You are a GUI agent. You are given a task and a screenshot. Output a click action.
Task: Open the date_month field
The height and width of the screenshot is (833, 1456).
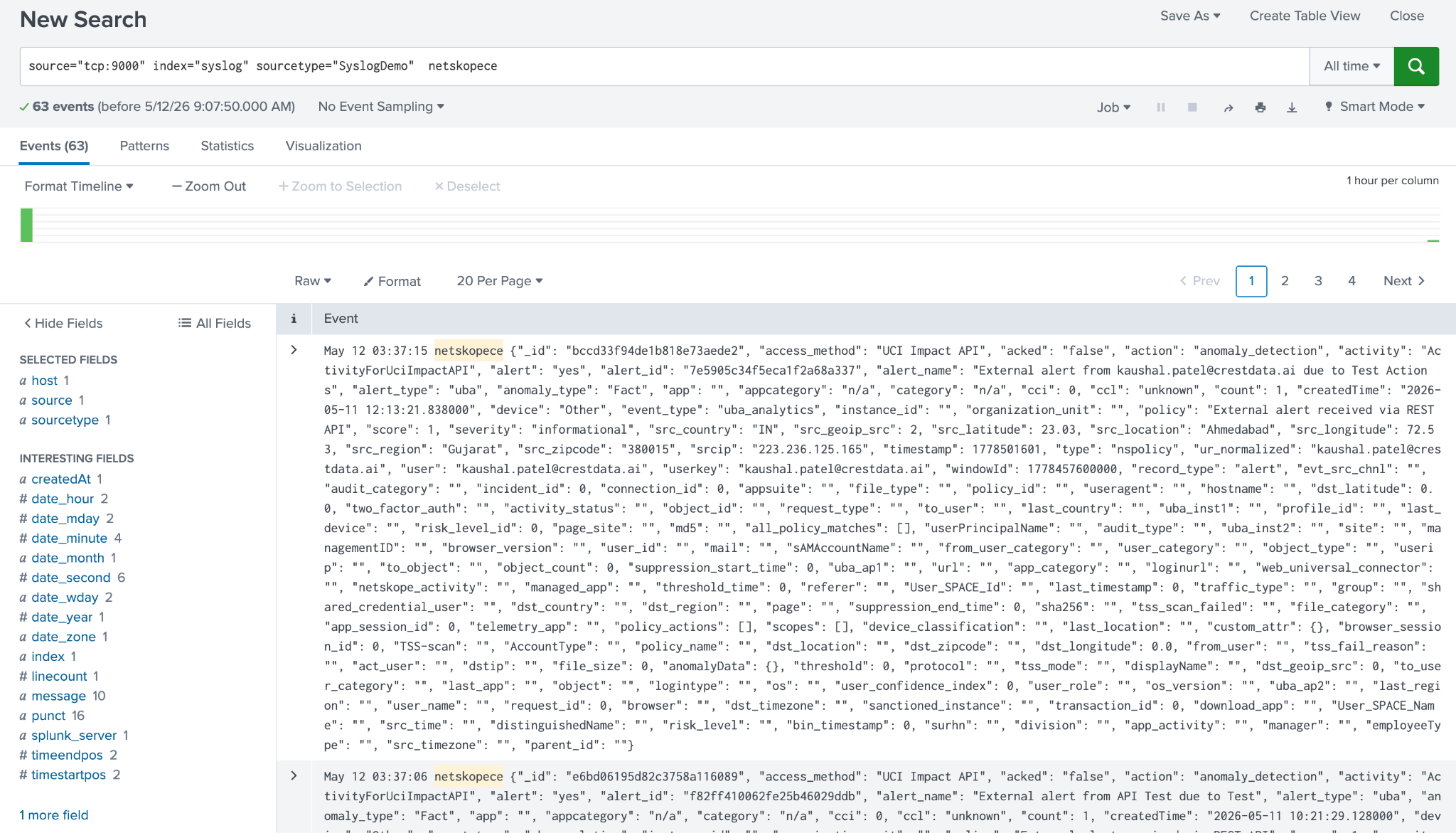point(68,558)
